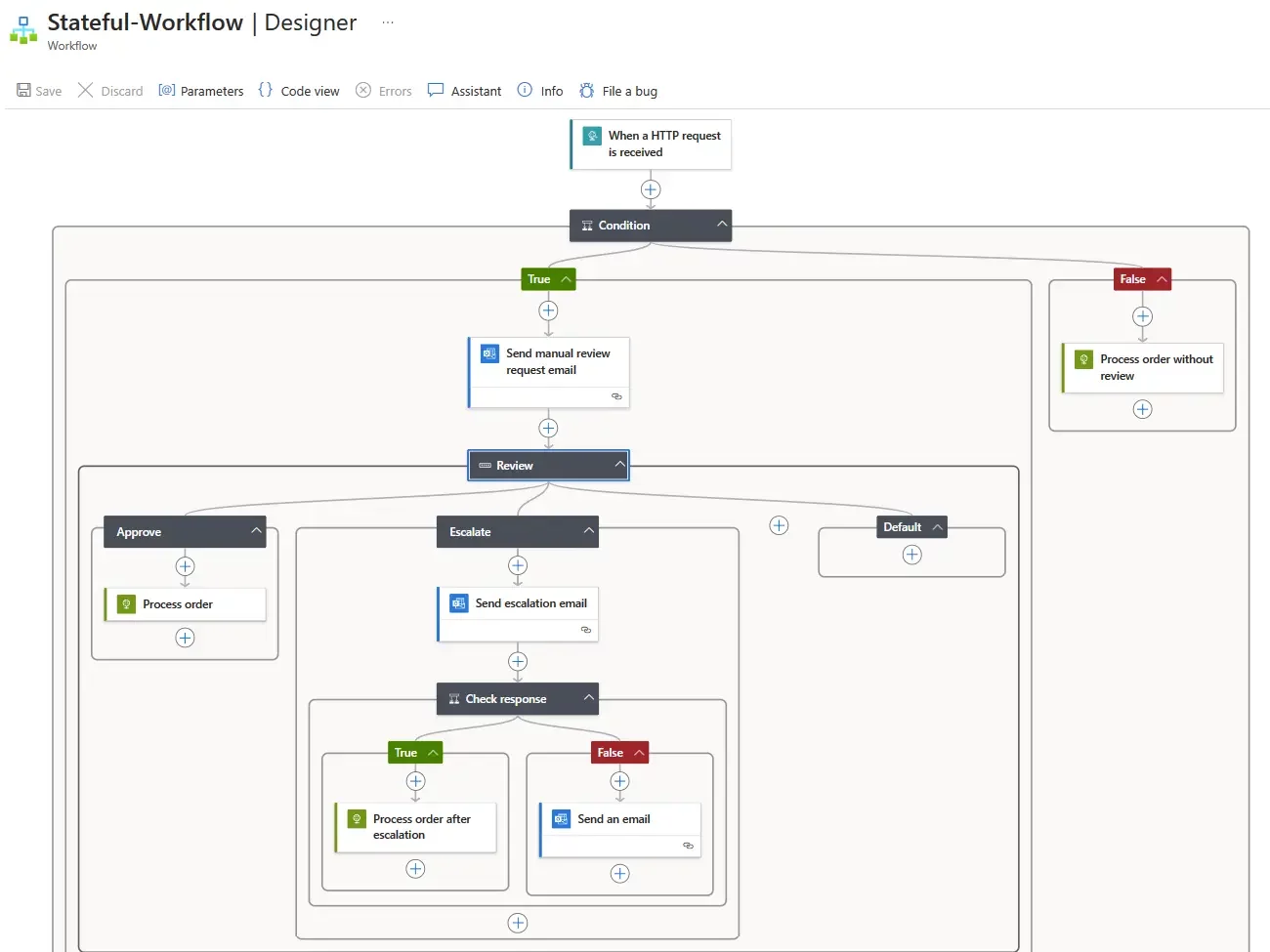
Task: Click connection link icon on escalation email
Action: (x=586, y=630)
